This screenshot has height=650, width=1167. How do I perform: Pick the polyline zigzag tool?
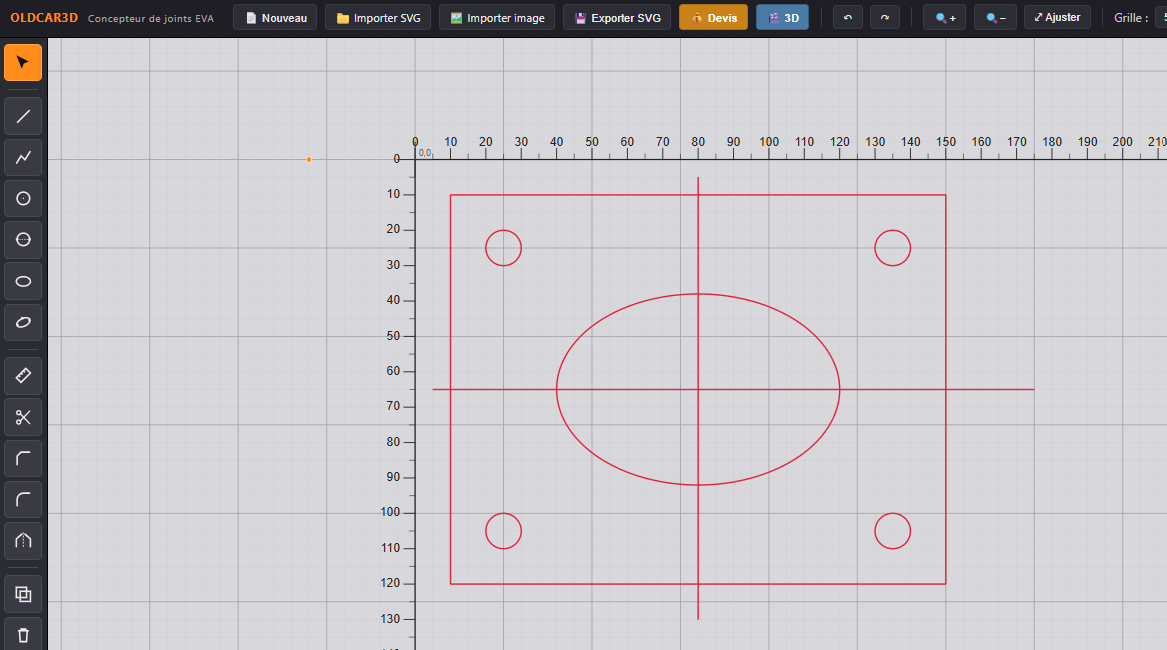23,157
